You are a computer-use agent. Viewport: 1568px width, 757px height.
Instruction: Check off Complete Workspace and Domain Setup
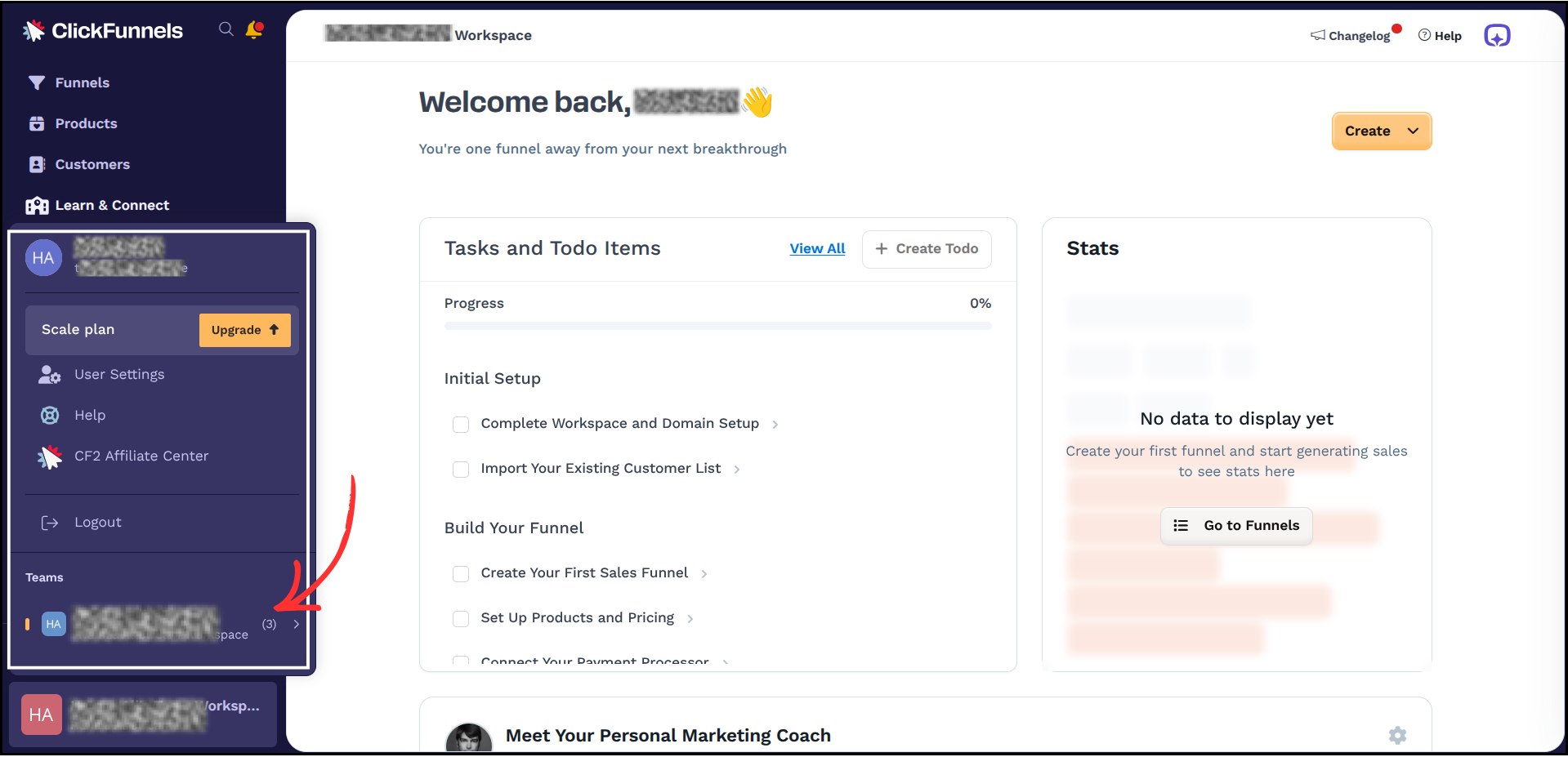[461, 424]
